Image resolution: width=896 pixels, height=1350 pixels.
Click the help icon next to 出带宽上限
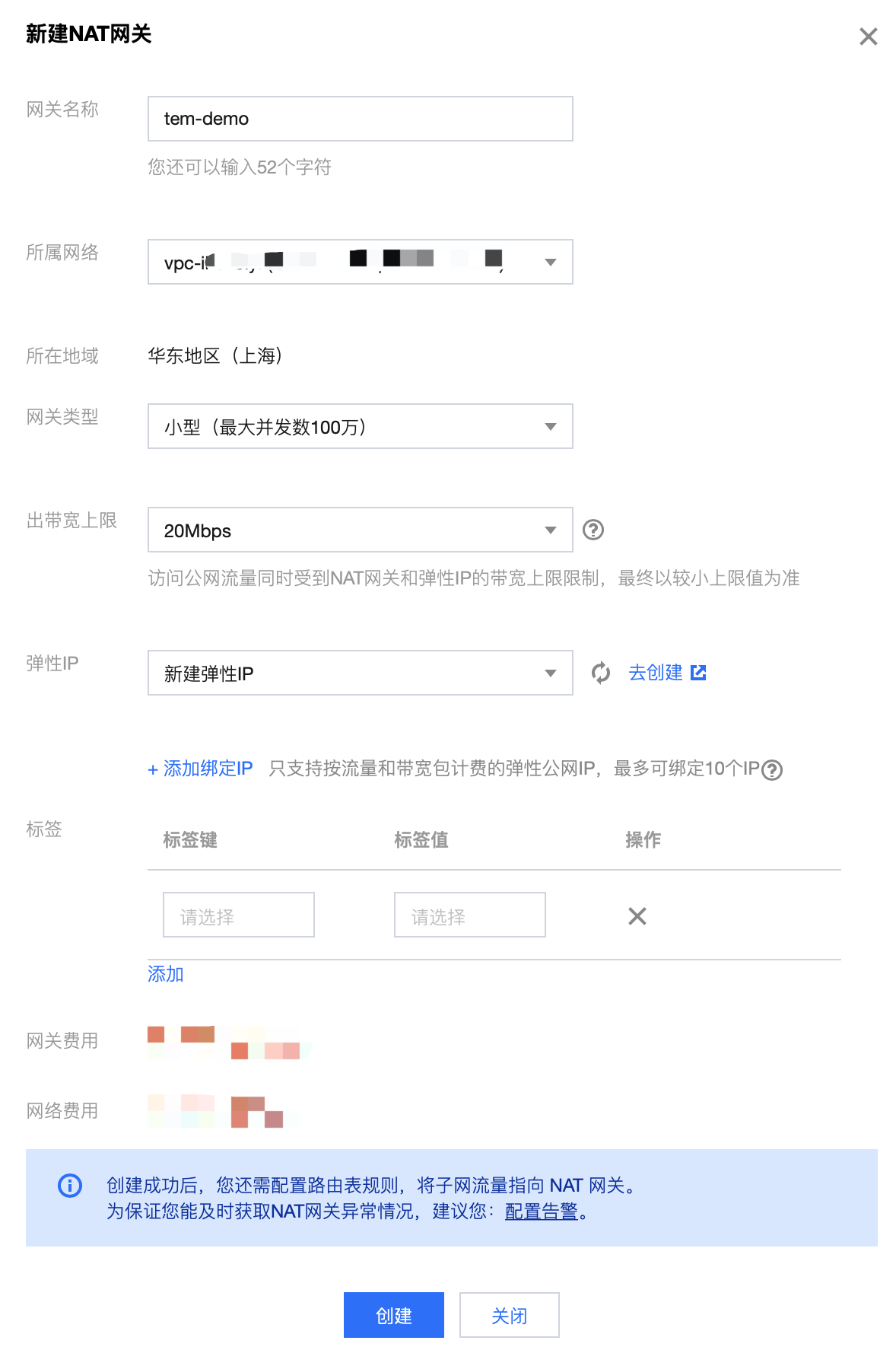(x=593, y=530)
